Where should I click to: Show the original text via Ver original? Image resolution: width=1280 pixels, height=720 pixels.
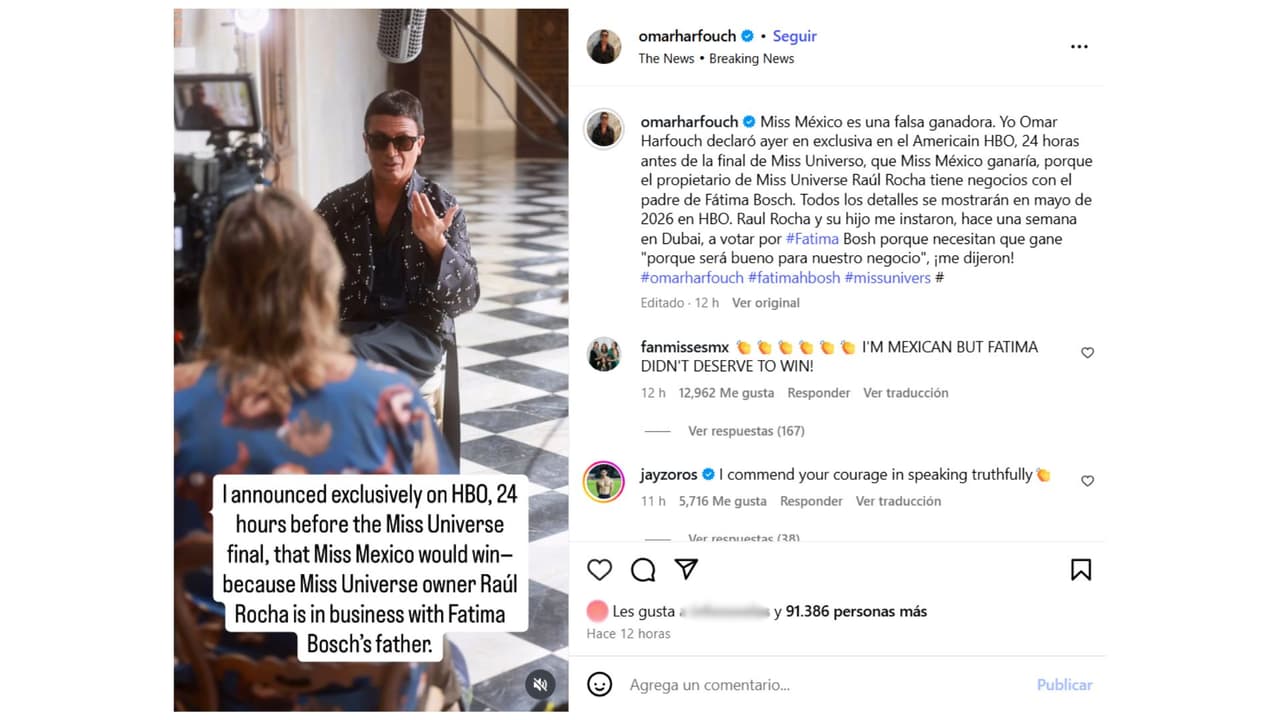(766, 302)
